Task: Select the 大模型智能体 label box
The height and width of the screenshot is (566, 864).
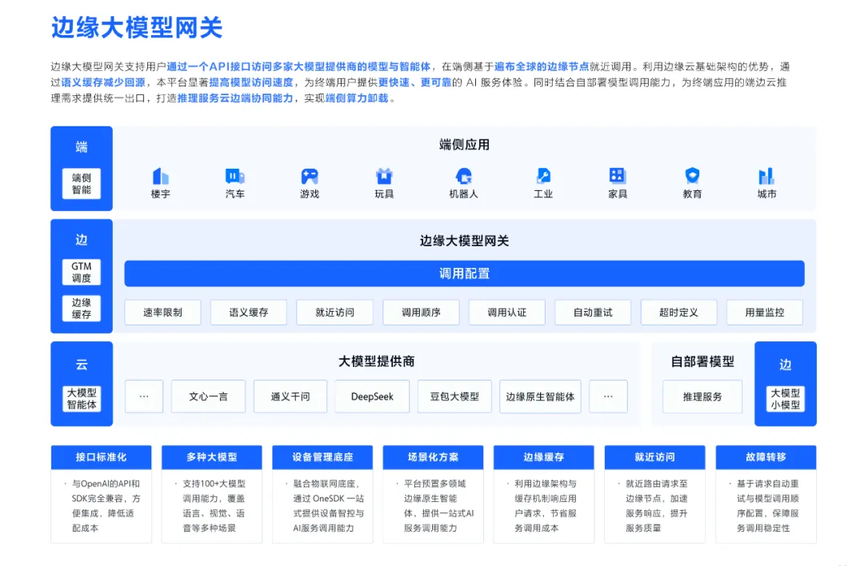Action: coord(82,399)
